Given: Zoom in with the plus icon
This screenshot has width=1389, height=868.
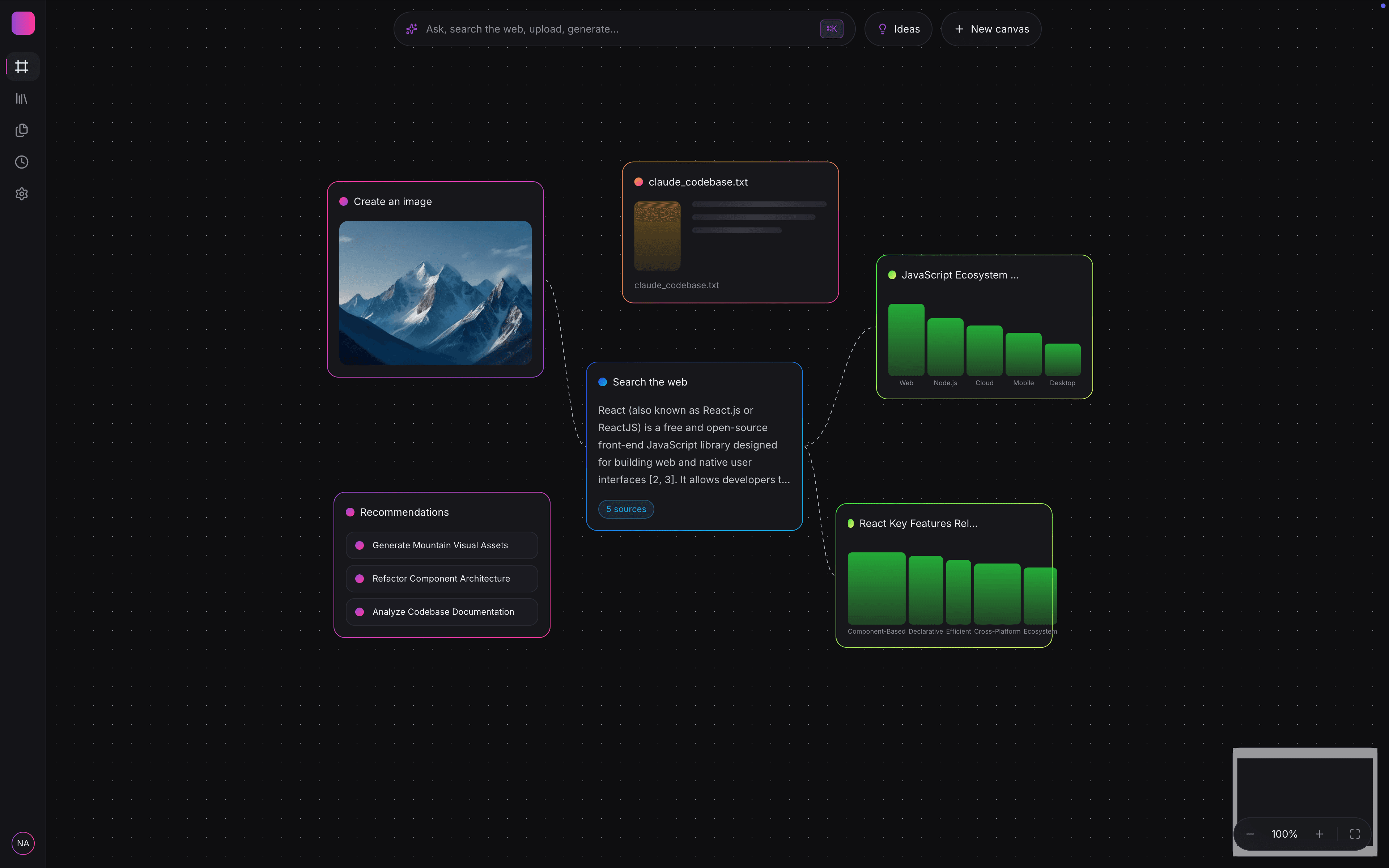Looking at the screenshot, I should click(1320, 834).
